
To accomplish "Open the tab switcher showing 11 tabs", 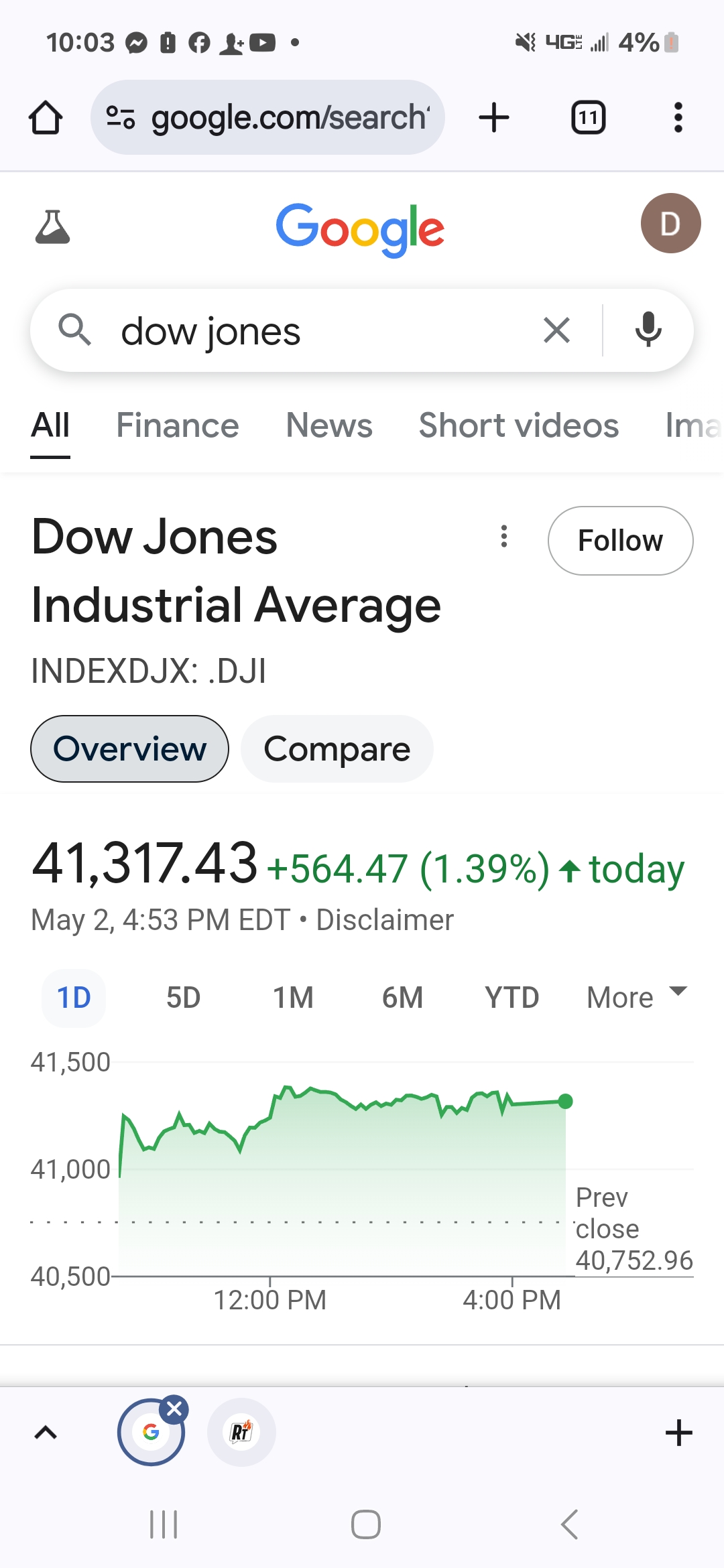I will pyautogui.click(x=588, y=117).
